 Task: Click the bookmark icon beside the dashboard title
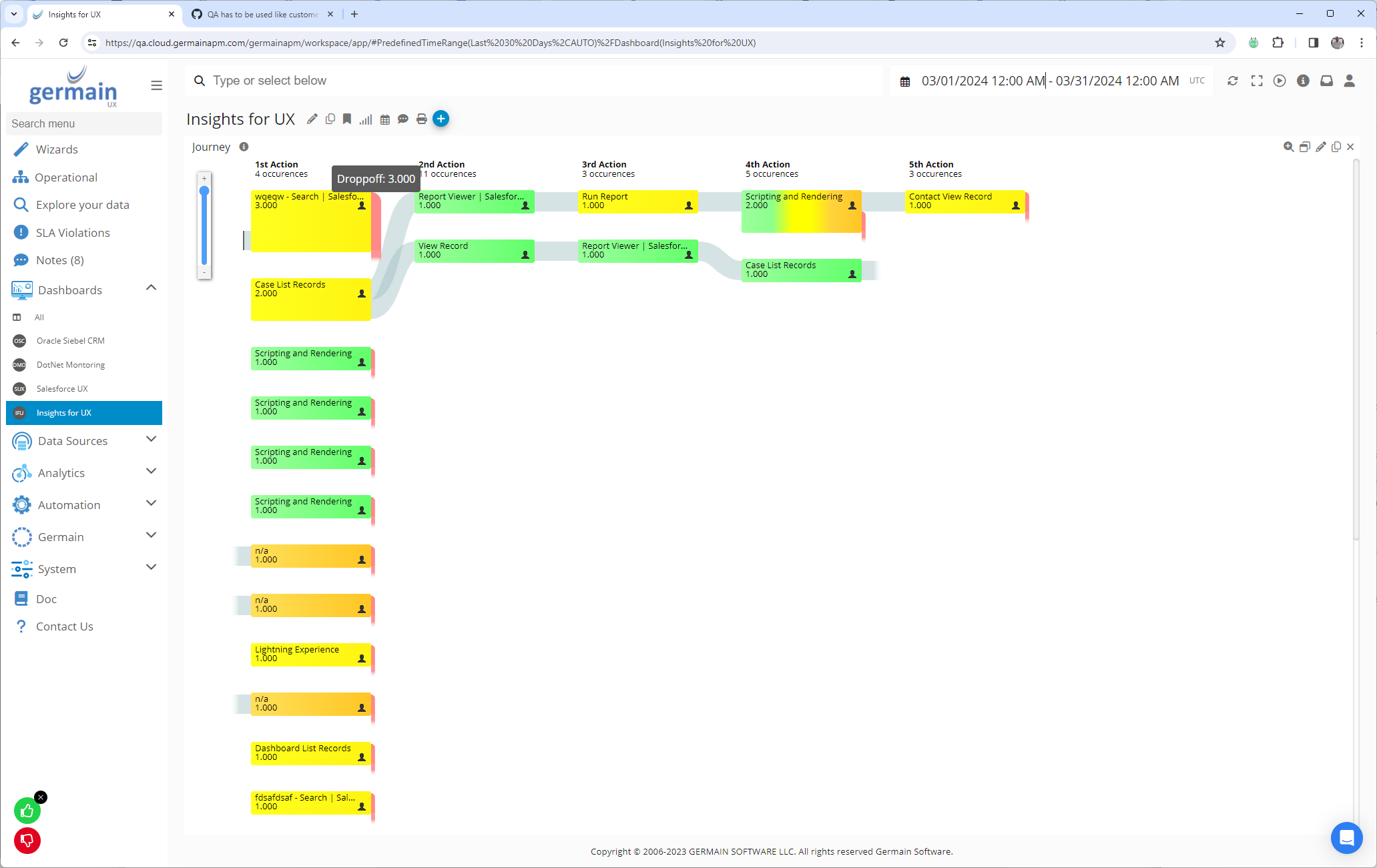(x=347, y=119)
